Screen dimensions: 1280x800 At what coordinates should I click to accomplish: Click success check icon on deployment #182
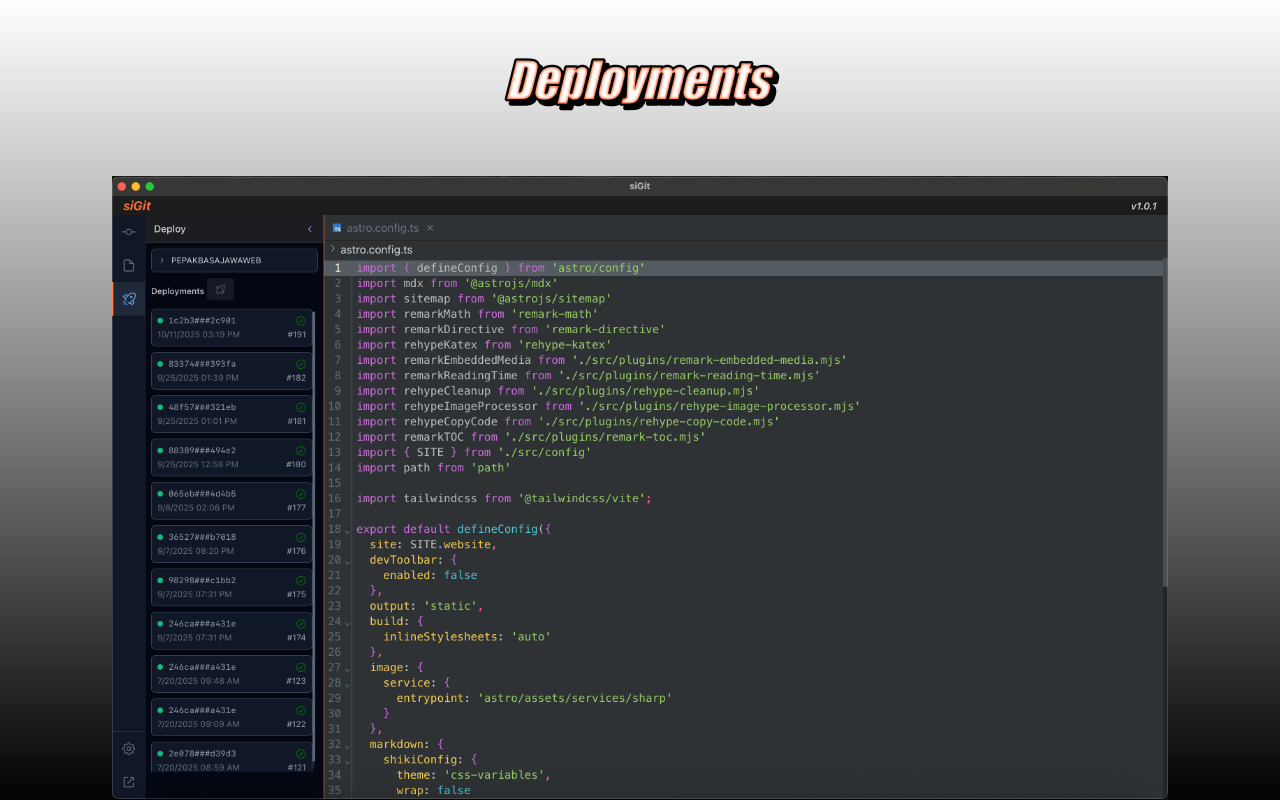tap(301, 364)
